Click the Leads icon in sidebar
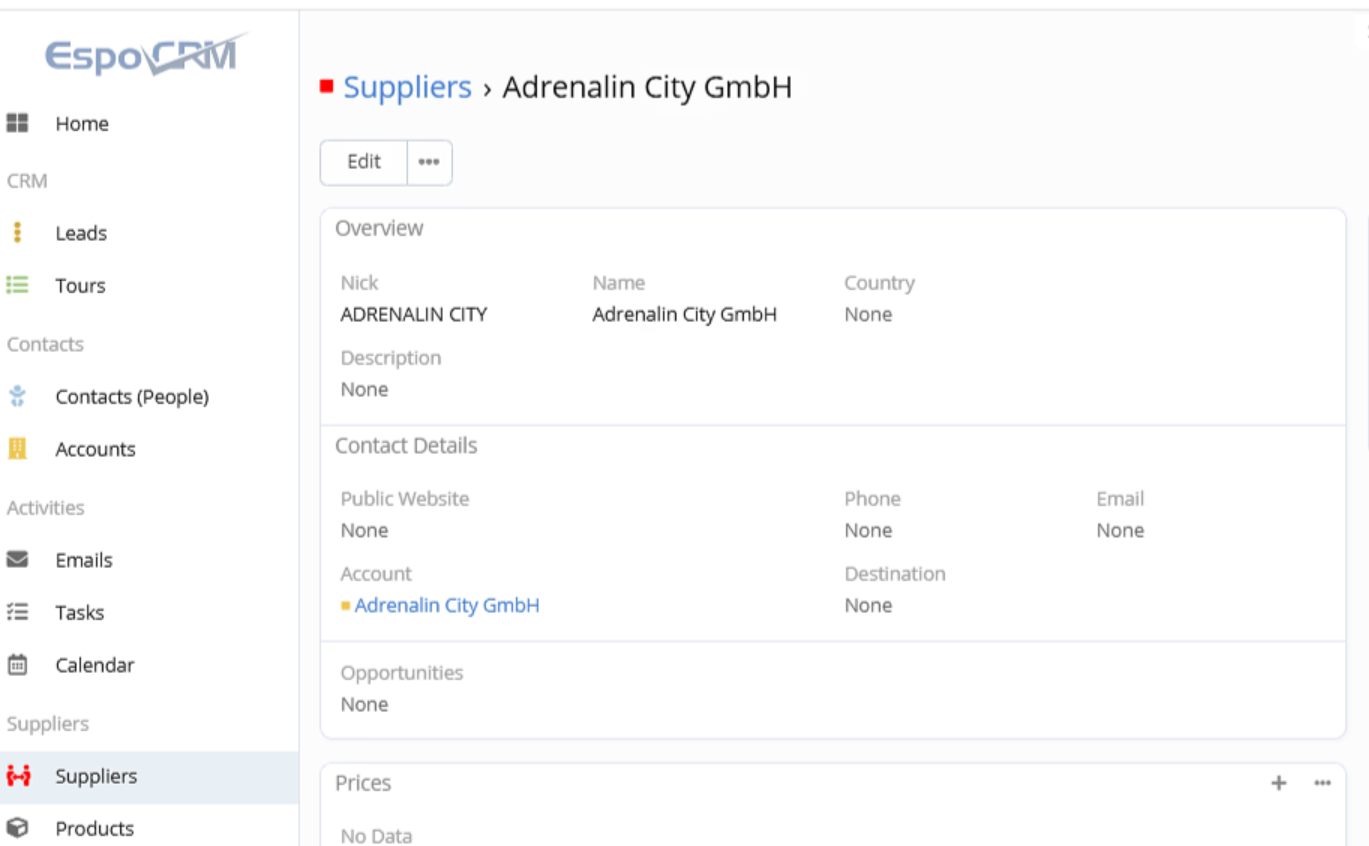The width and height of the screenshot is (1369, 846). pos(17,233)
